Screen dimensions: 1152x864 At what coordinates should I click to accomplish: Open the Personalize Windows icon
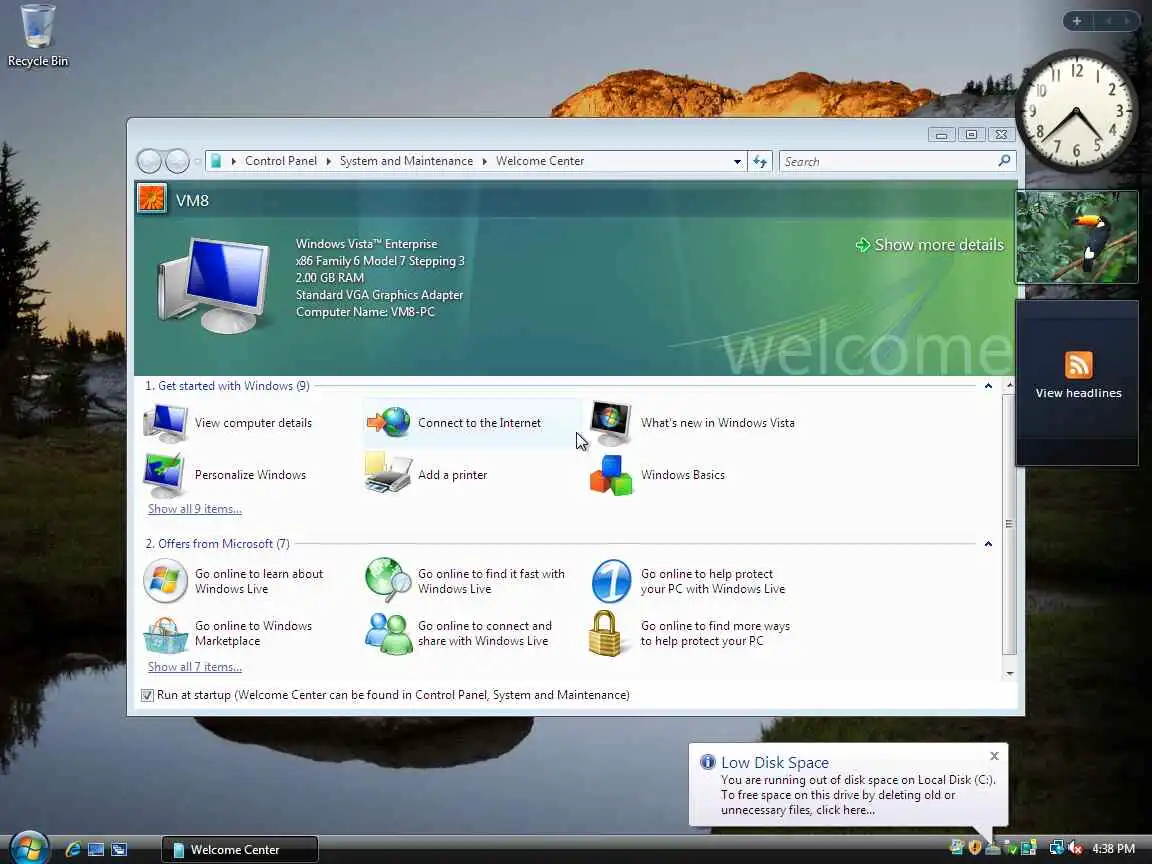[x=165, y=475]
